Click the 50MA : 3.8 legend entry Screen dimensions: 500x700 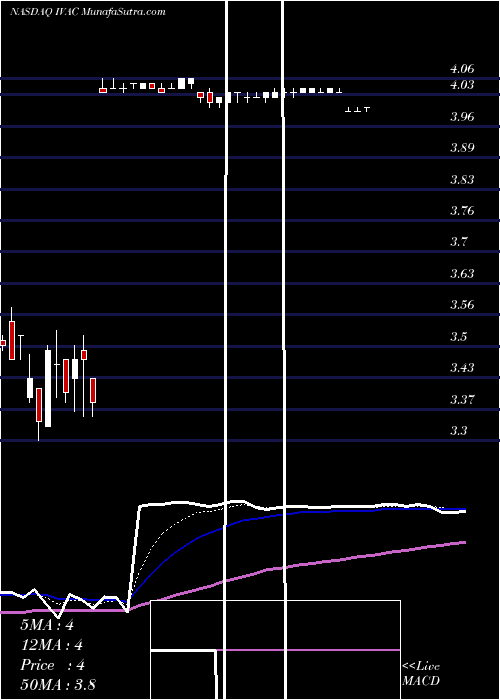point(58,685)
